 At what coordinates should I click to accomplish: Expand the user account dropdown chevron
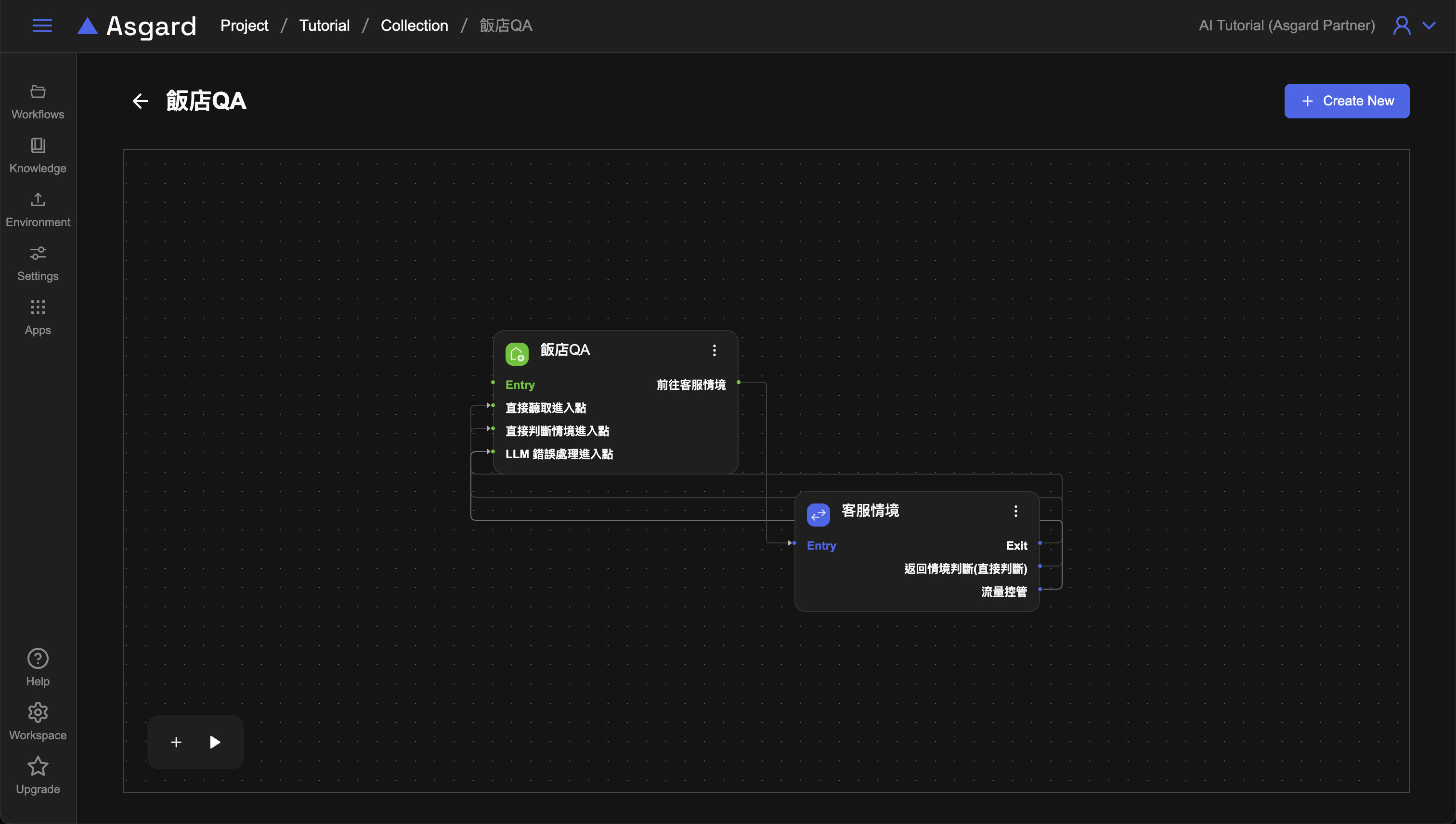1429,26
